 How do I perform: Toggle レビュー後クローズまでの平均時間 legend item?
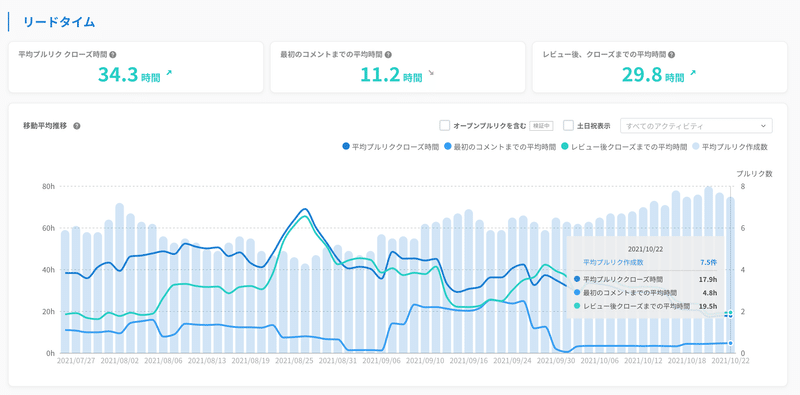624,146
